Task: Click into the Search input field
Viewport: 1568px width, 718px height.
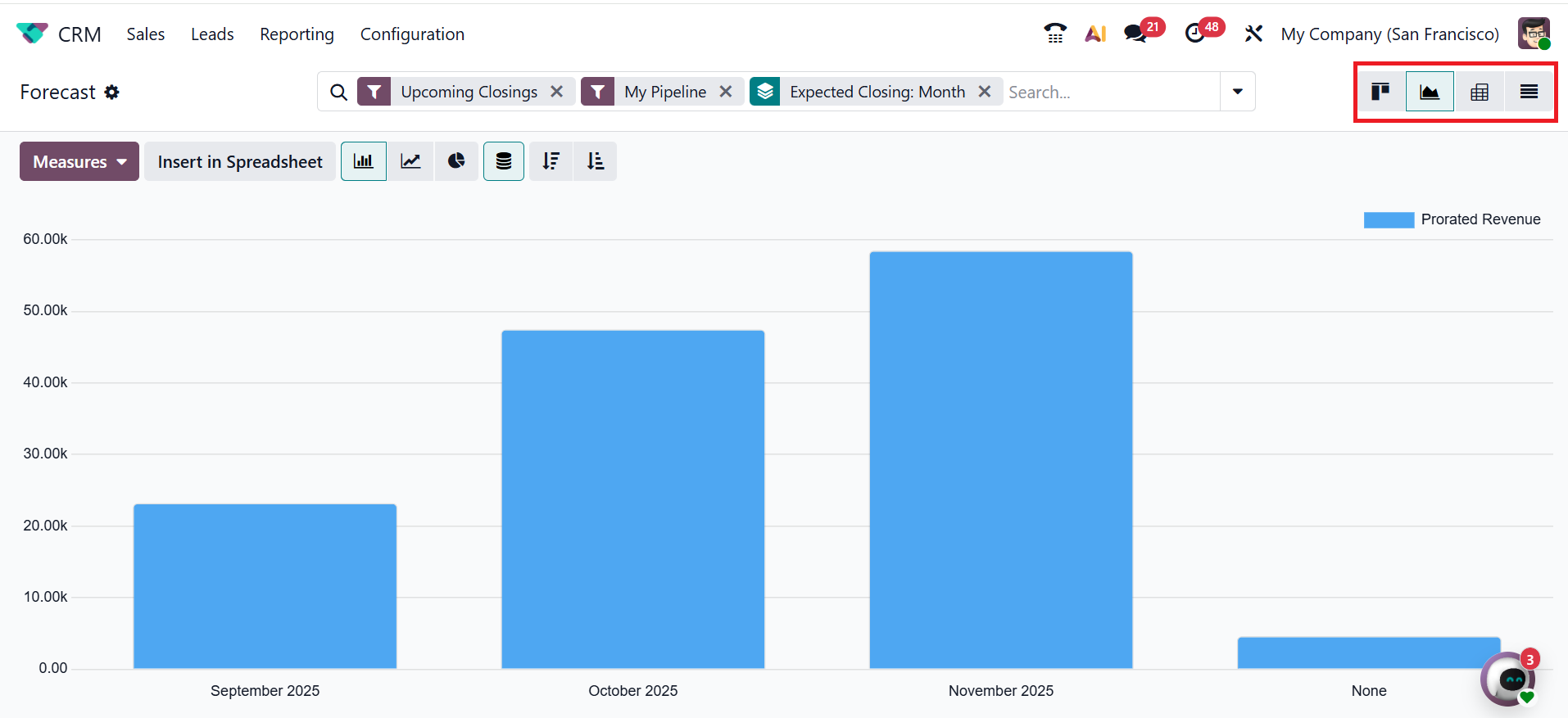Action: 1110,92
